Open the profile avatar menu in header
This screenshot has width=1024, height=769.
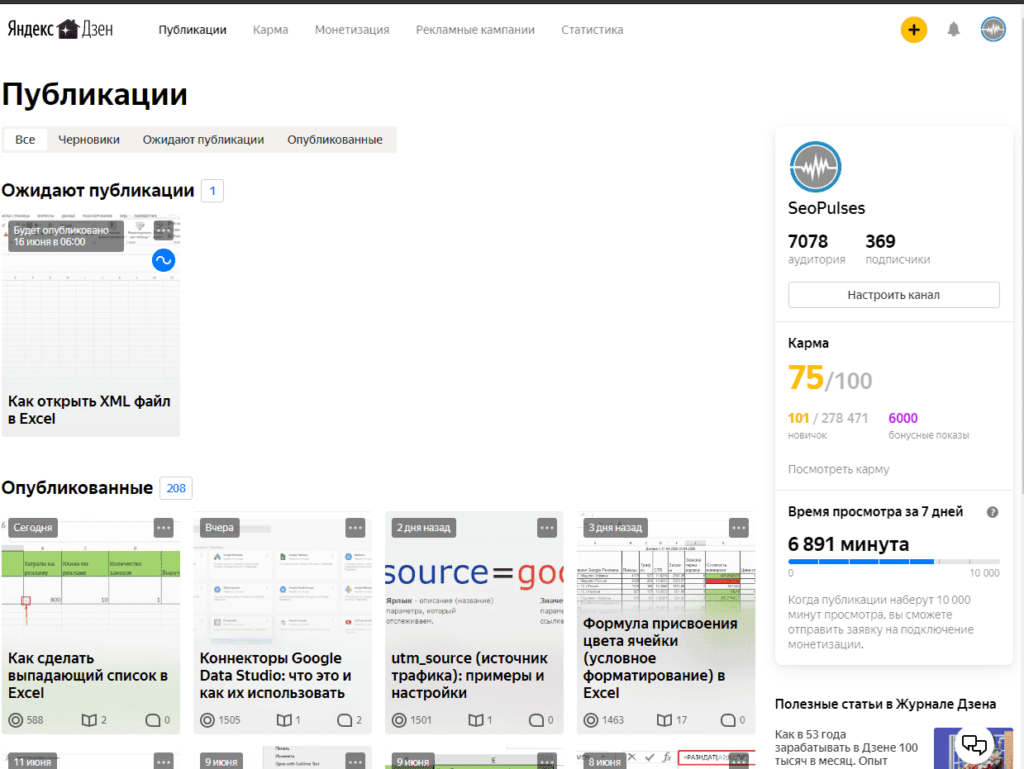click(993, 29)
